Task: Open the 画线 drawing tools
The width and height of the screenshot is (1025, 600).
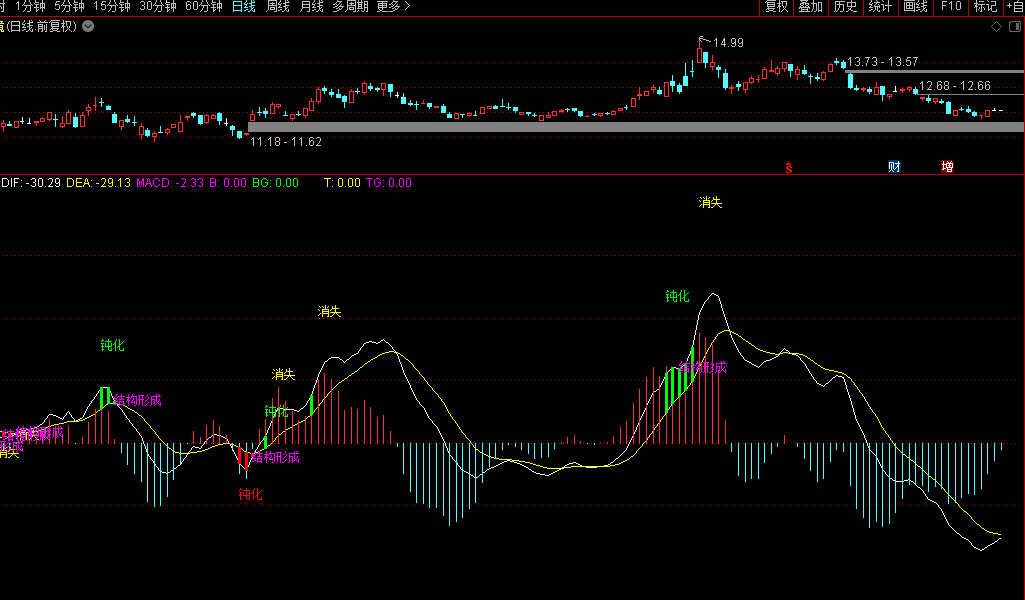Action: 915,7
